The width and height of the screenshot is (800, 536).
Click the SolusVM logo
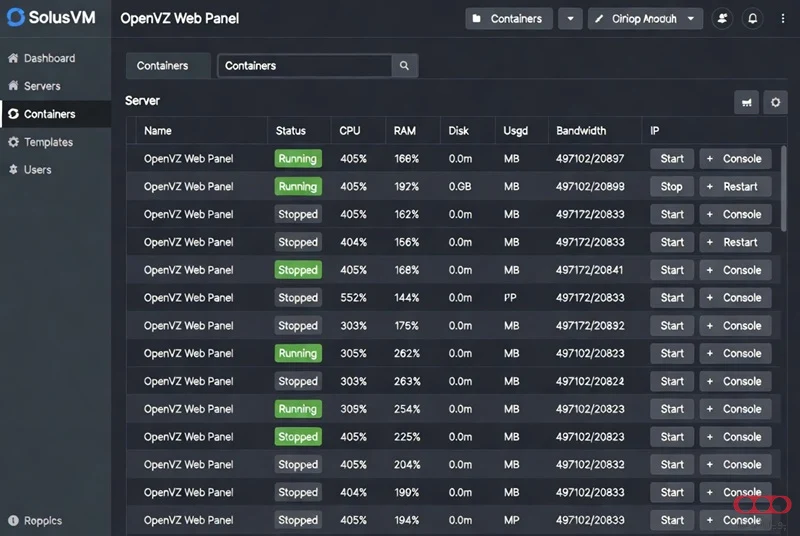point(51,17)
